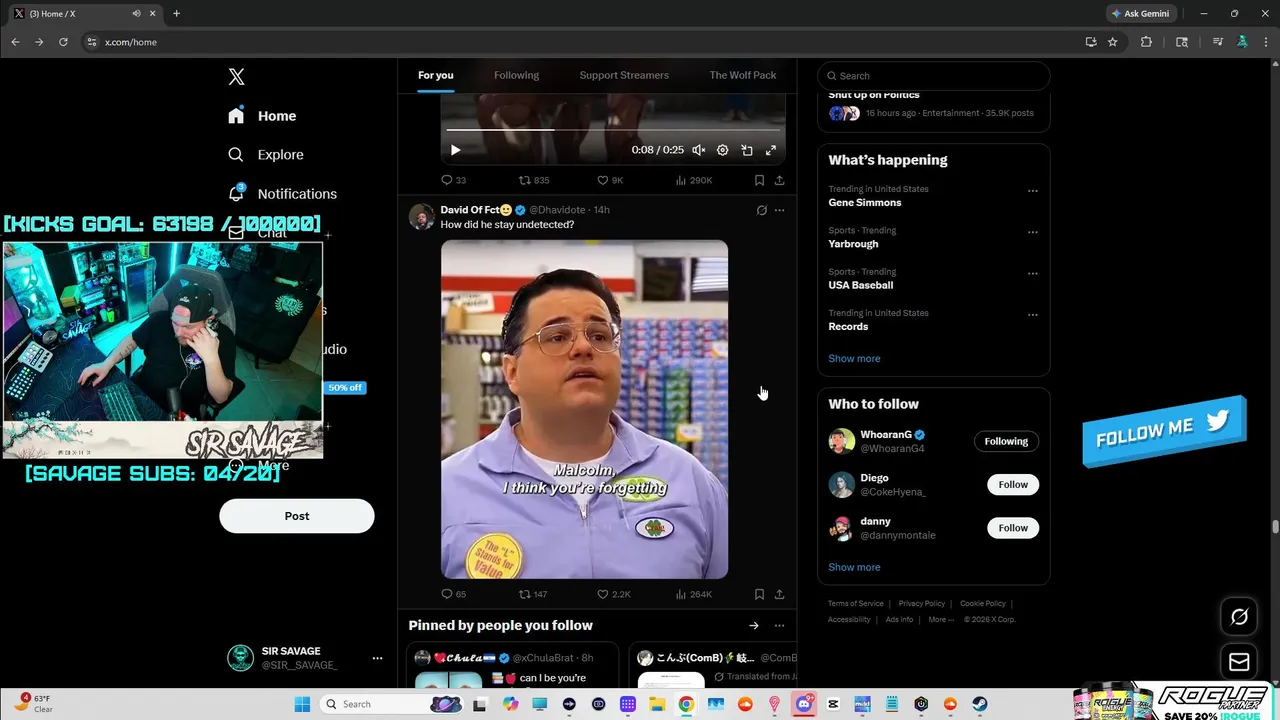Open options for Pinned by people section

(x=779, y=626)
